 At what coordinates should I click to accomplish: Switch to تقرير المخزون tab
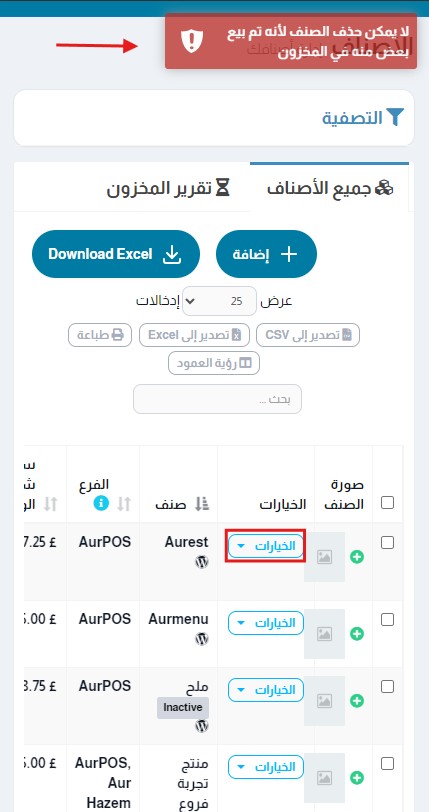click(x=168, y=188)
